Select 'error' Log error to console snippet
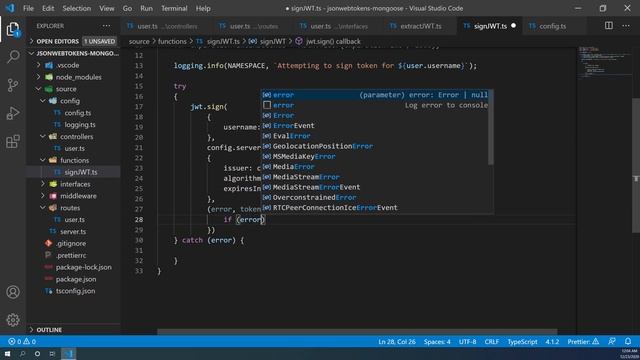Screen dimensions: 640x360 [x=375, y=105]
